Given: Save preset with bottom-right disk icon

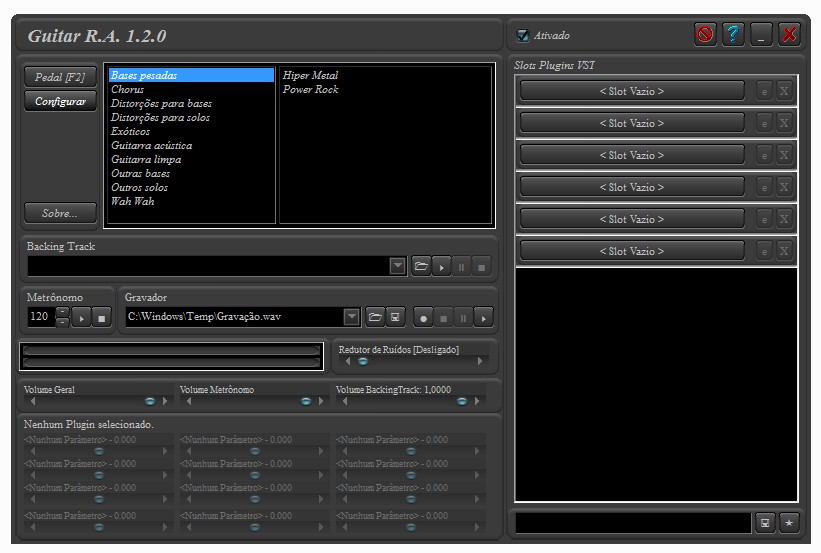Looking at the screenshot, I should point(765,523).
